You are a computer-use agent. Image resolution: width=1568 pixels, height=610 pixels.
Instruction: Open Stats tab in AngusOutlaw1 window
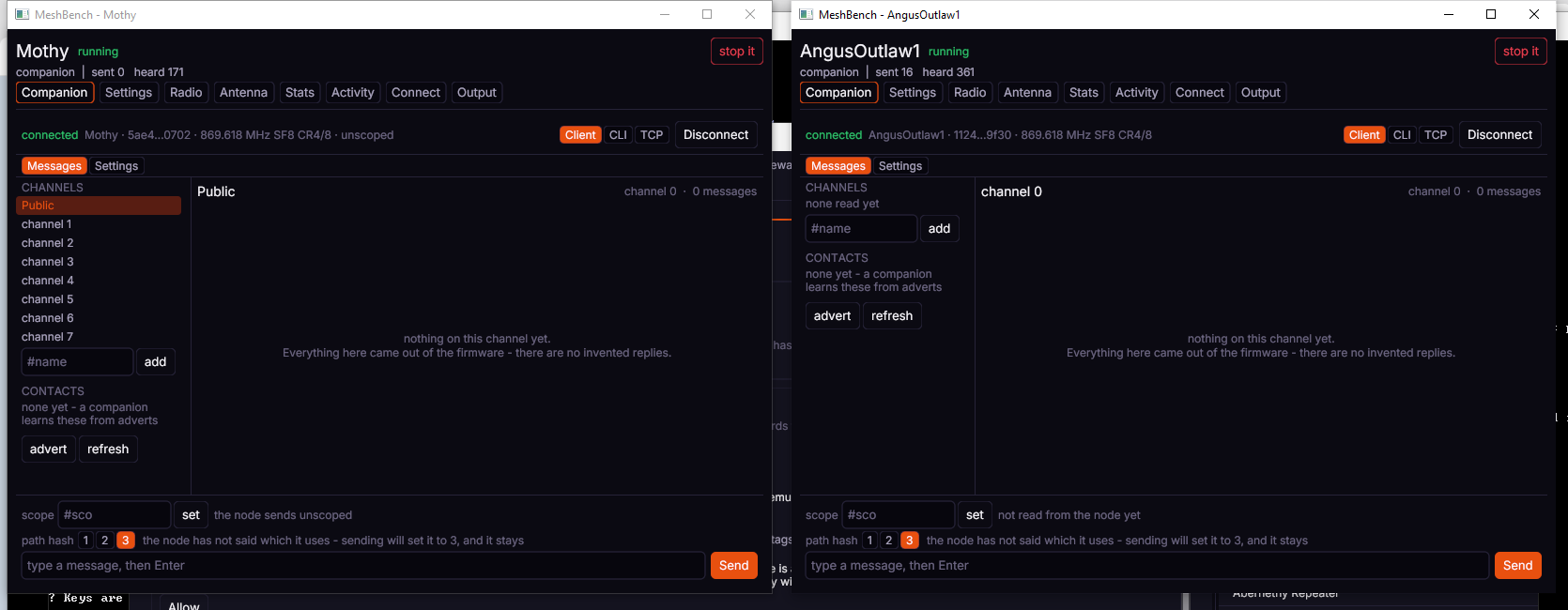(x=1084, y=92)
